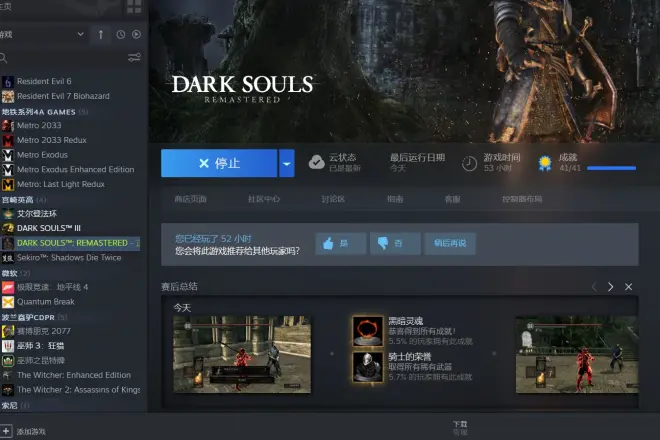
Task: Click the cloud status icon
Action: [316, 163]
